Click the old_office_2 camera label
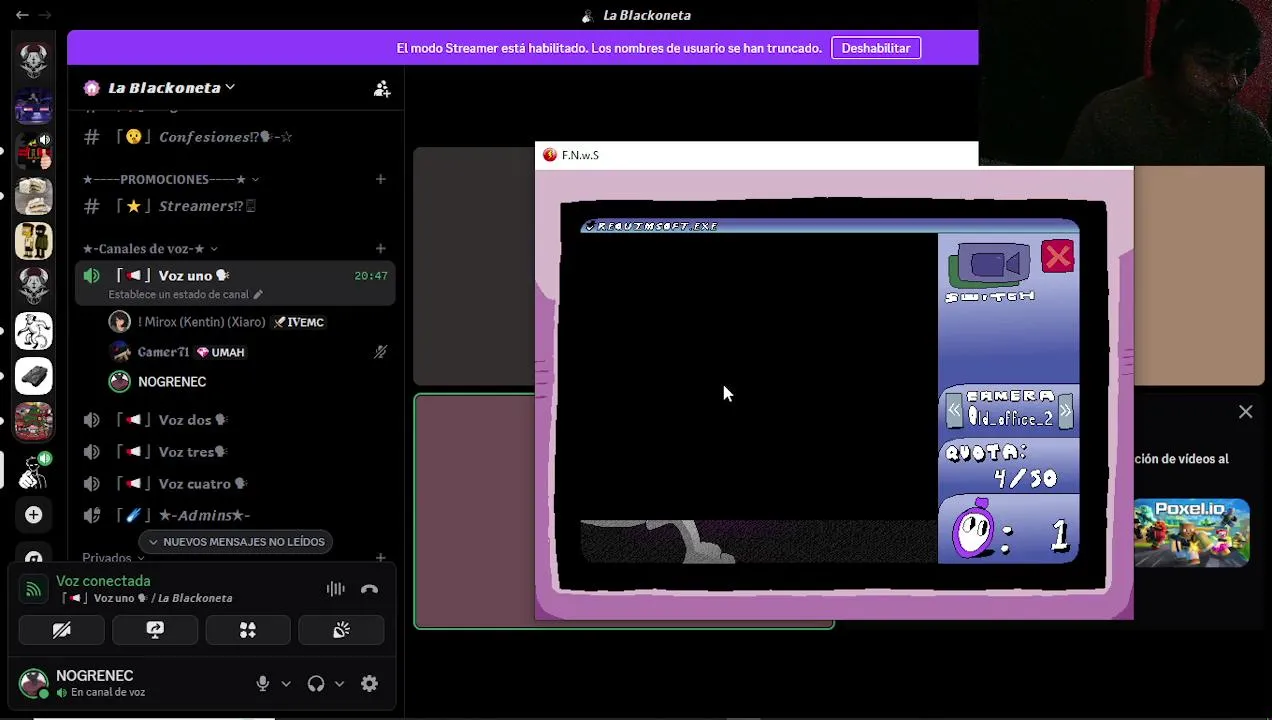 point(1010,419)
